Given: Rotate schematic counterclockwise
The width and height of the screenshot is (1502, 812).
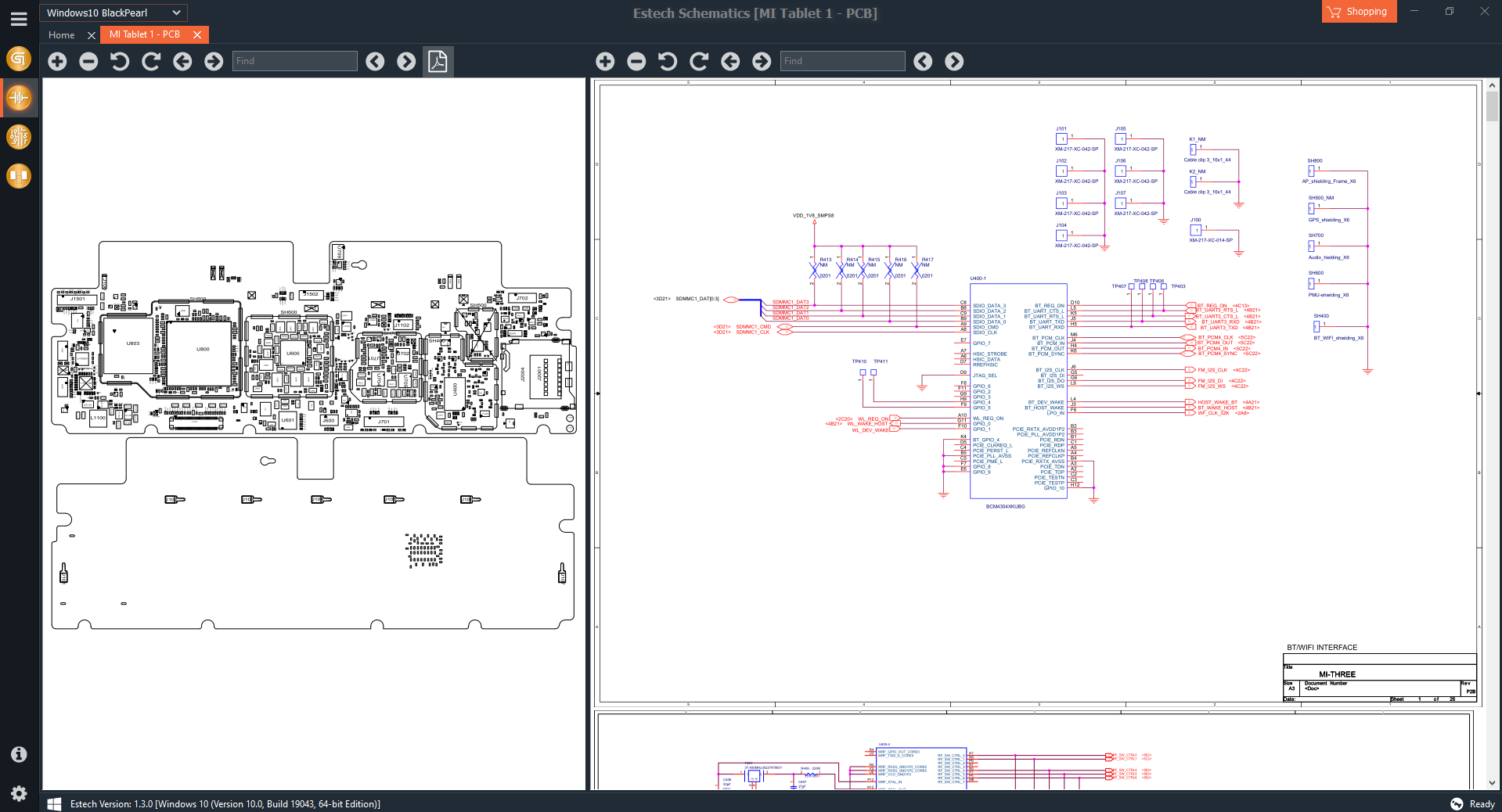Looking at the screenshot, I should point(668,61).
